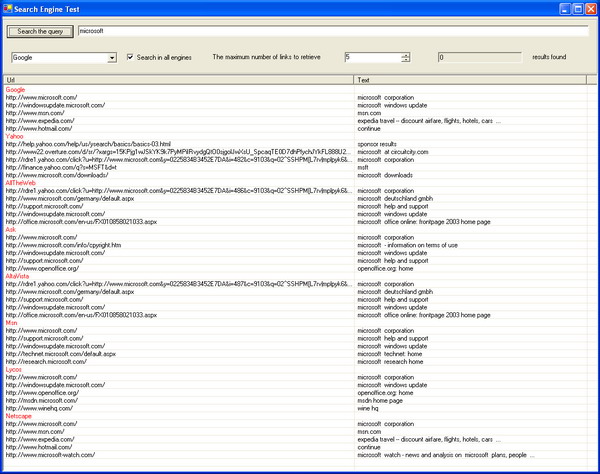Click the 'wine hq' text cell

pyautogui.click(x=368, y=408)
